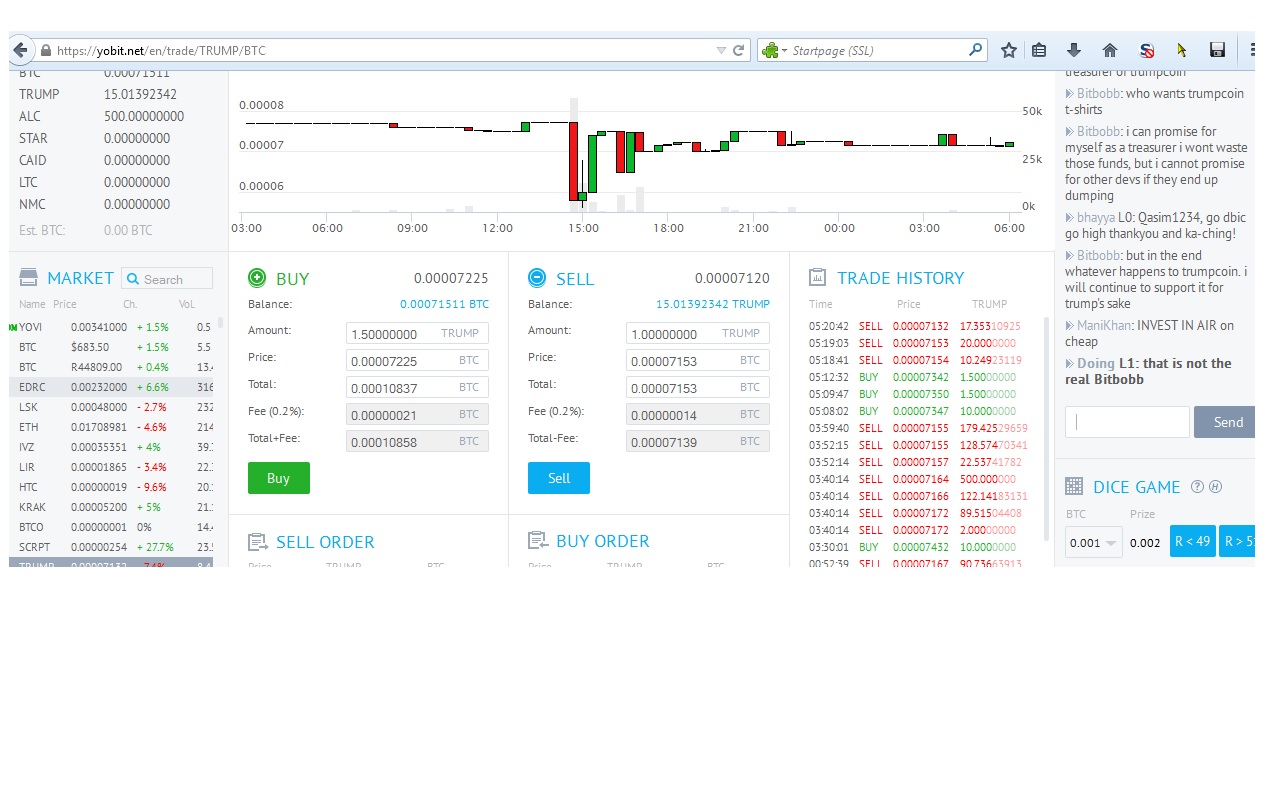Open the dice game help question icon
Viewport: 1280px width, 800px height.
(1198, 487)
